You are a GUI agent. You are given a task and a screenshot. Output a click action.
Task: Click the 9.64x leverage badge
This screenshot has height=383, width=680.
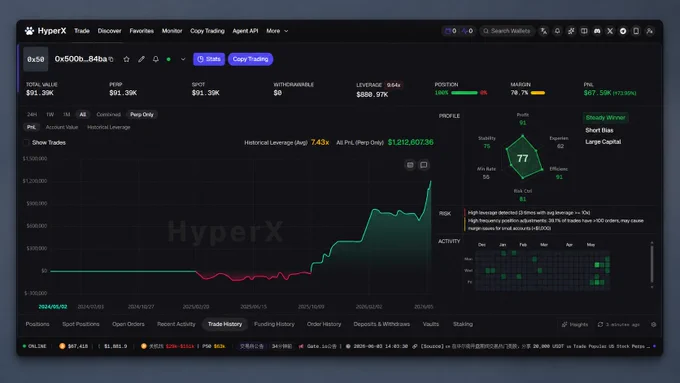point(393,85)
